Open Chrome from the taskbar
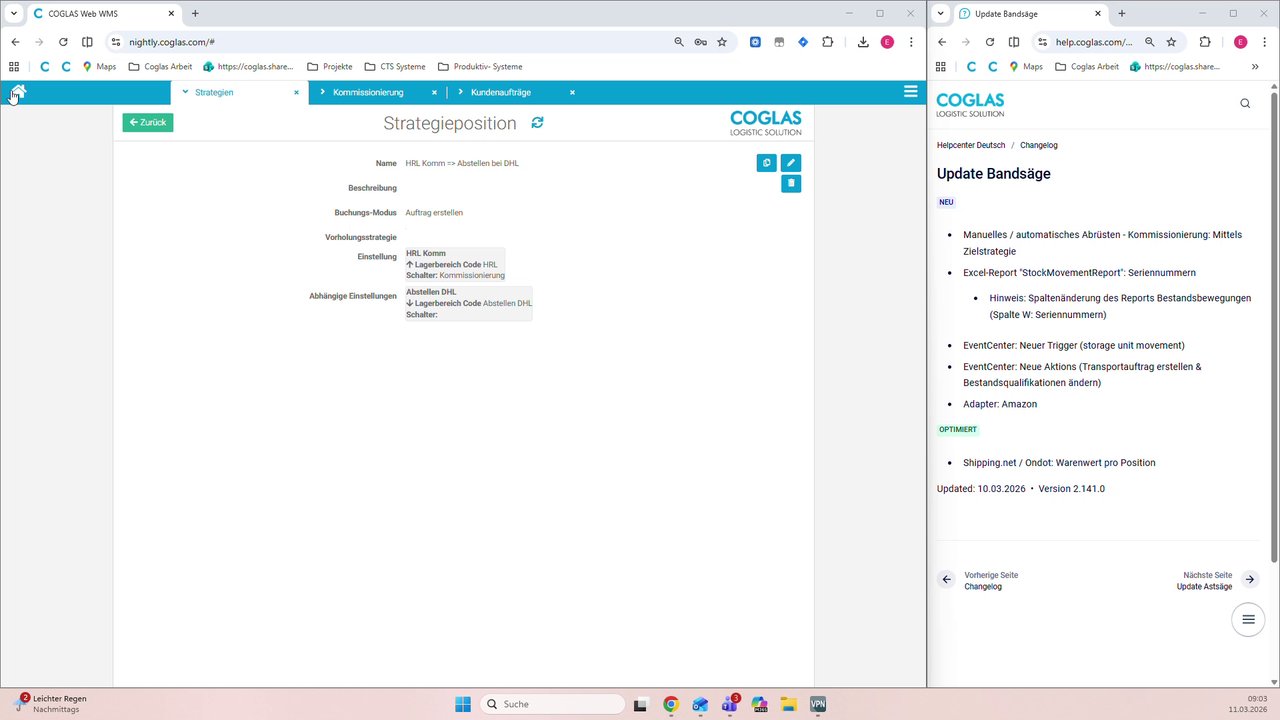Image resolution: width=1280 pixels, height=720 pixels. 671,704
